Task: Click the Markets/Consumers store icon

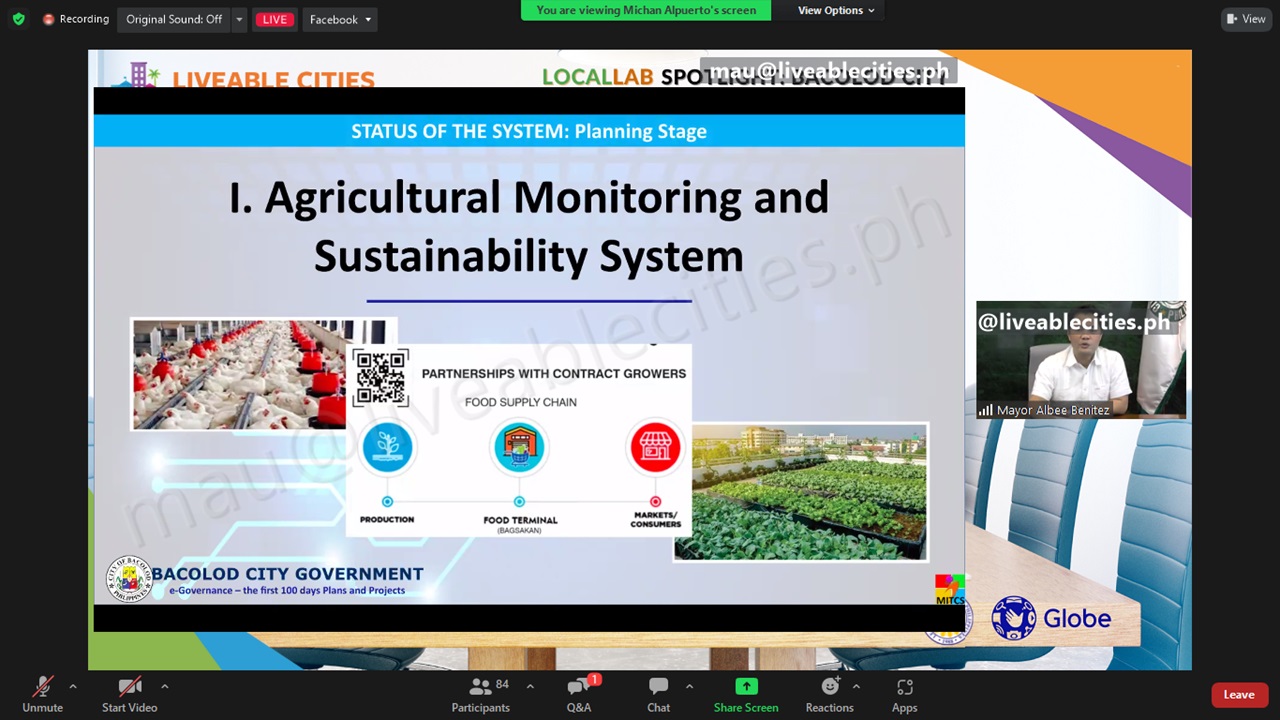Action: [655, 447]
